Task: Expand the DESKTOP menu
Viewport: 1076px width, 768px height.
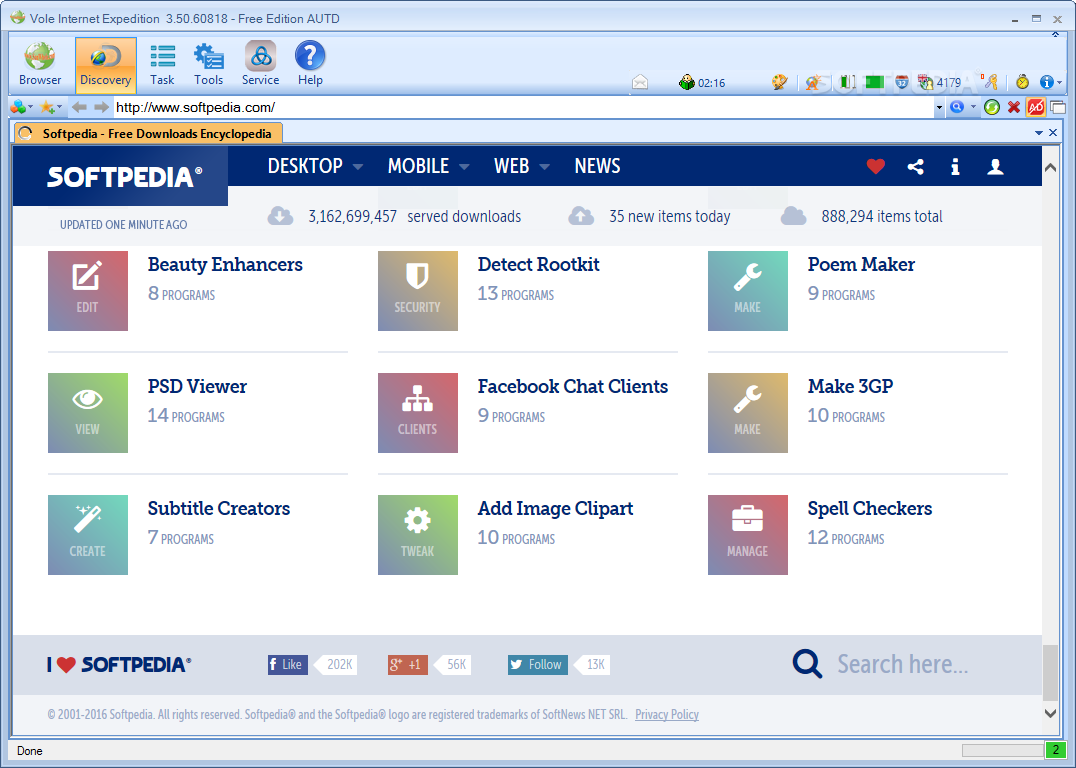Action: (x=315, y=166)
